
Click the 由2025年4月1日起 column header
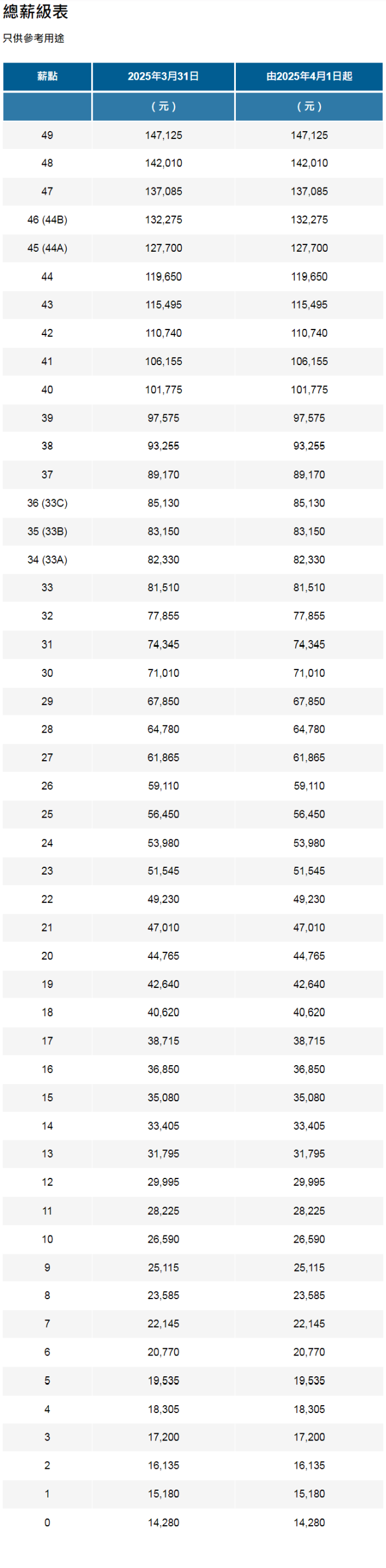[309, 77]
